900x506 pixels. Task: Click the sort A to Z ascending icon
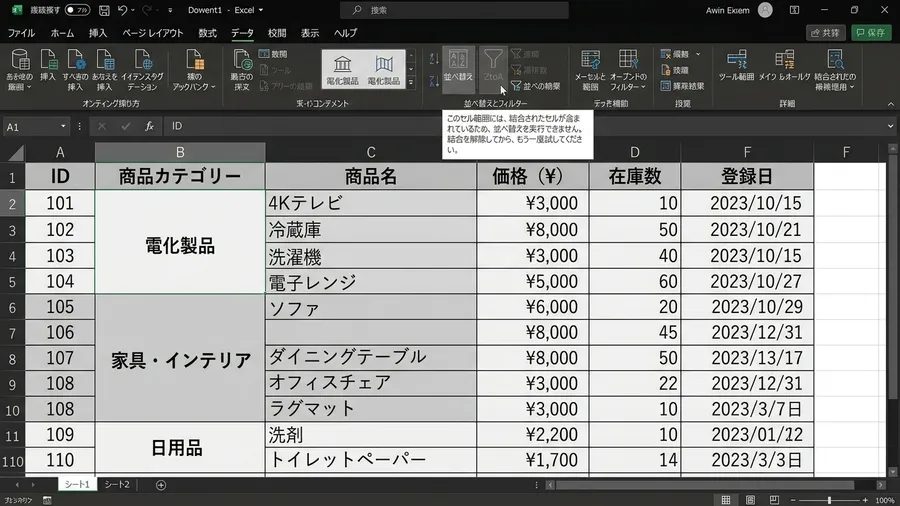pos(434,59)
